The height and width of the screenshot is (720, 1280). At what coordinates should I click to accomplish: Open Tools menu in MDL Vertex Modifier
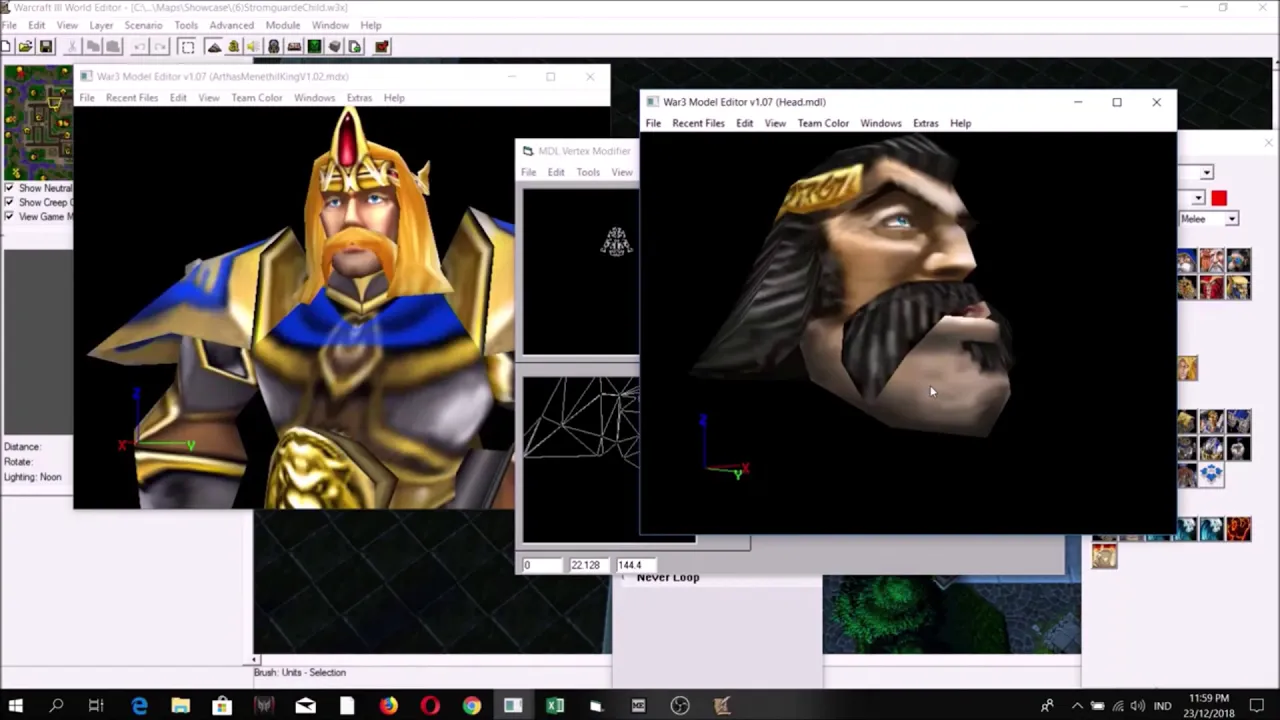click(588, 172)
